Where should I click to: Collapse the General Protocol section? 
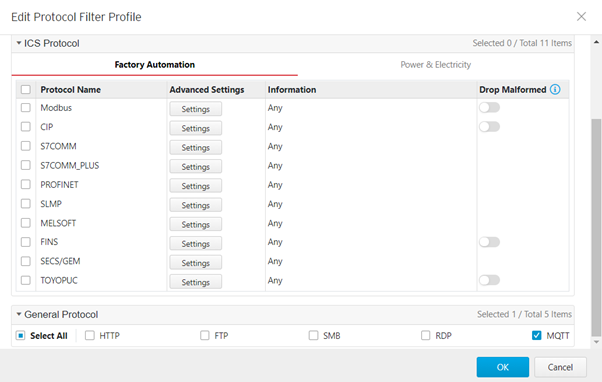pos(18,314)
